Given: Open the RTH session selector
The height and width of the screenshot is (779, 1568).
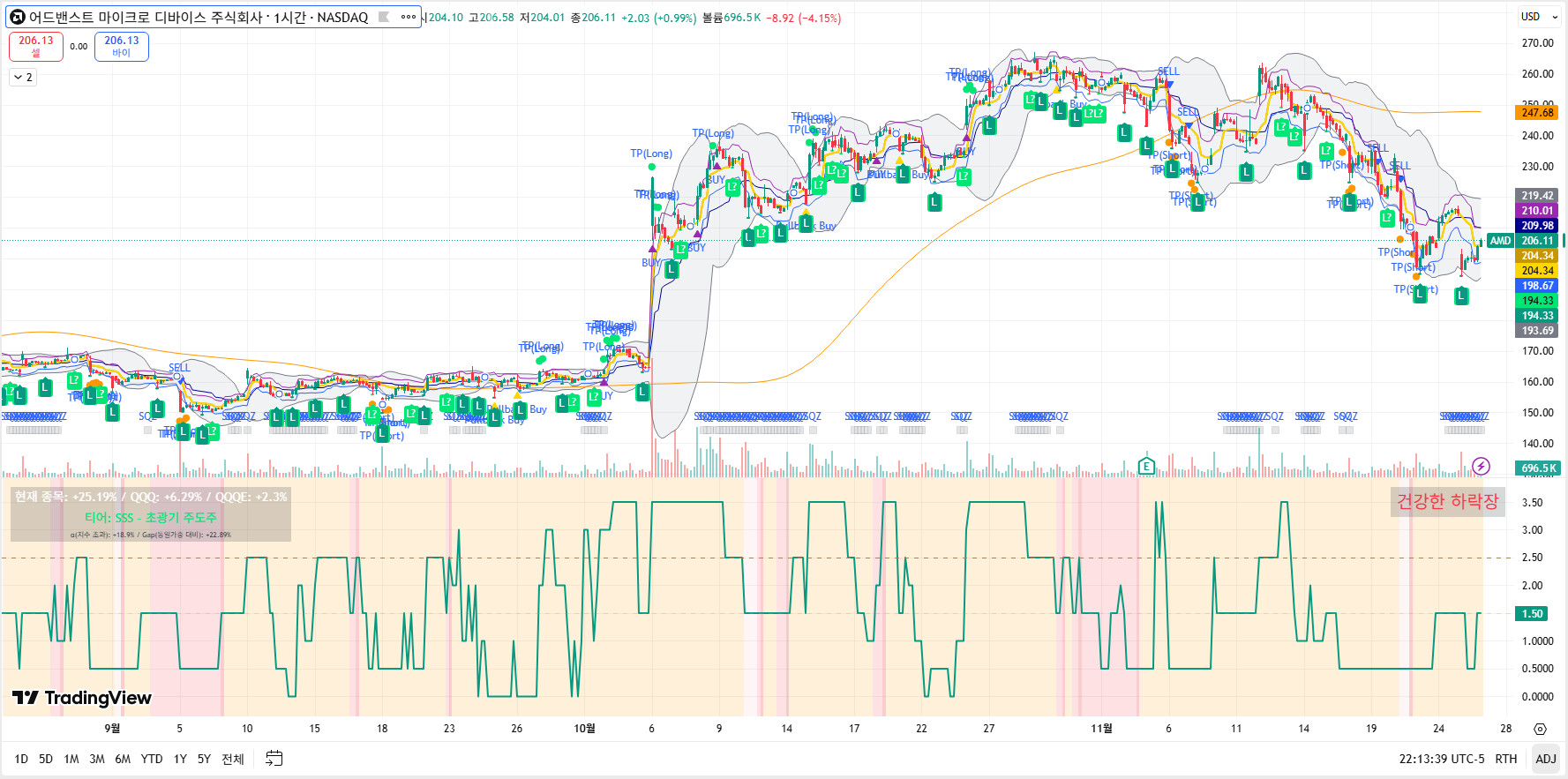Looking at the screenshot, I should [1506, 759].
